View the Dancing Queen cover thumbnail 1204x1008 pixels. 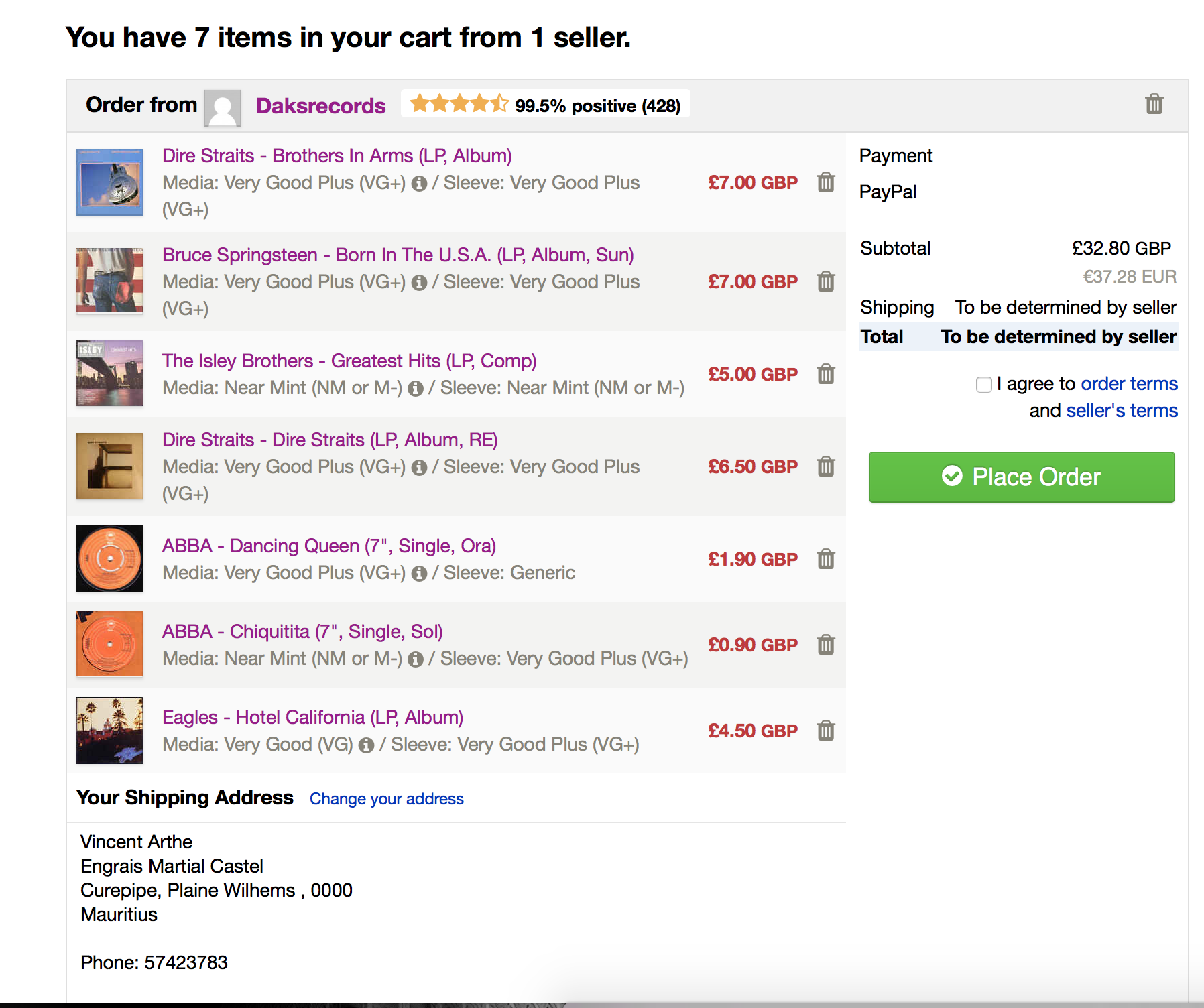[110, 559]
